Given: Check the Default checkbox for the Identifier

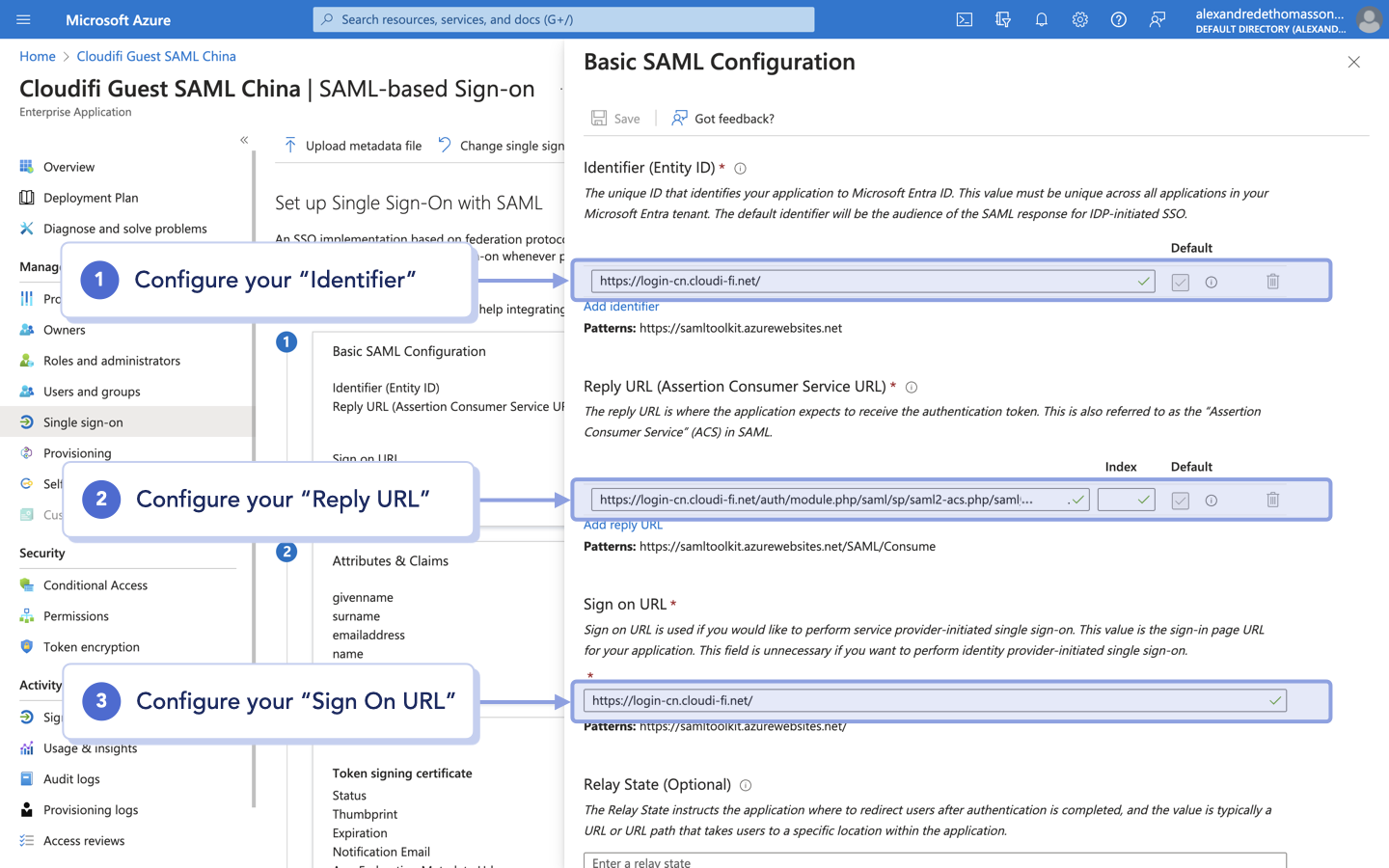Looking at the screenshot, I should pos(1180,281).
